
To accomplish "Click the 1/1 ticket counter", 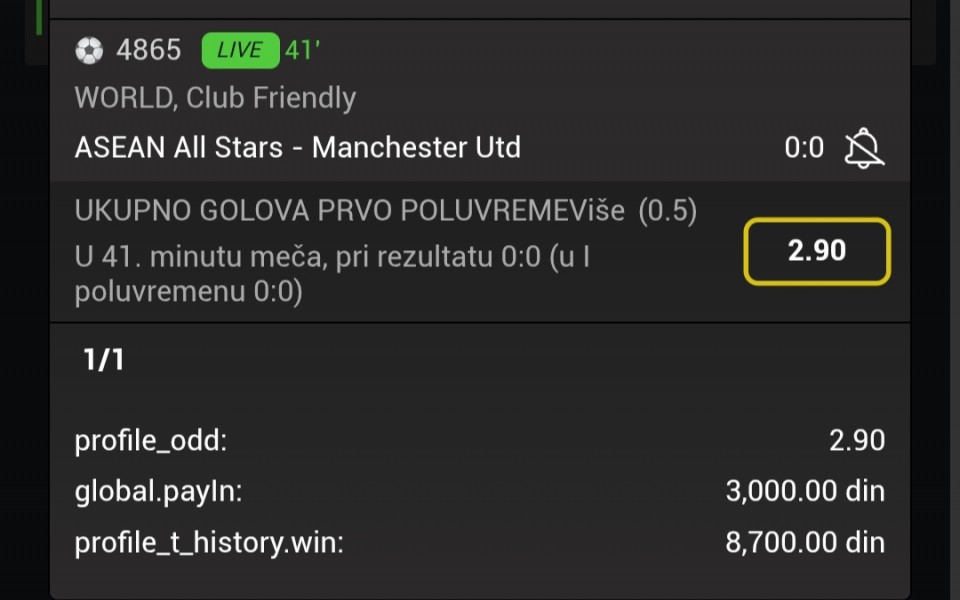I will [103, 360].
